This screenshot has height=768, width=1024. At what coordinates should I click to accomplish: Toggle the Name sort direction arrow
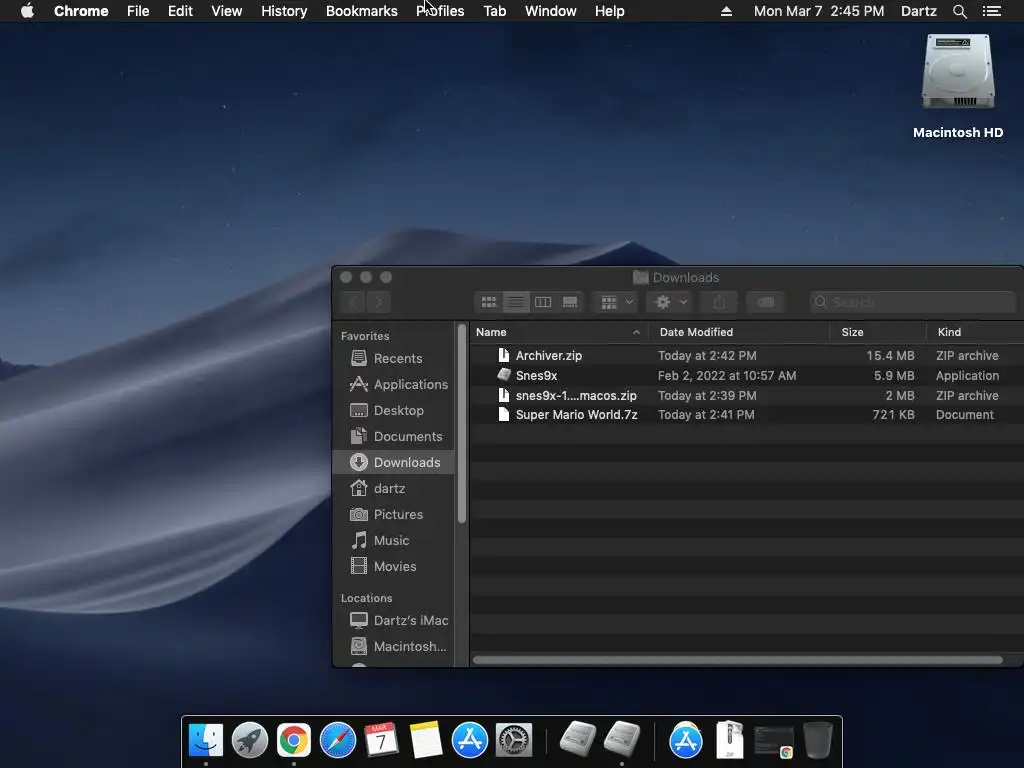[x=636, y=332]
